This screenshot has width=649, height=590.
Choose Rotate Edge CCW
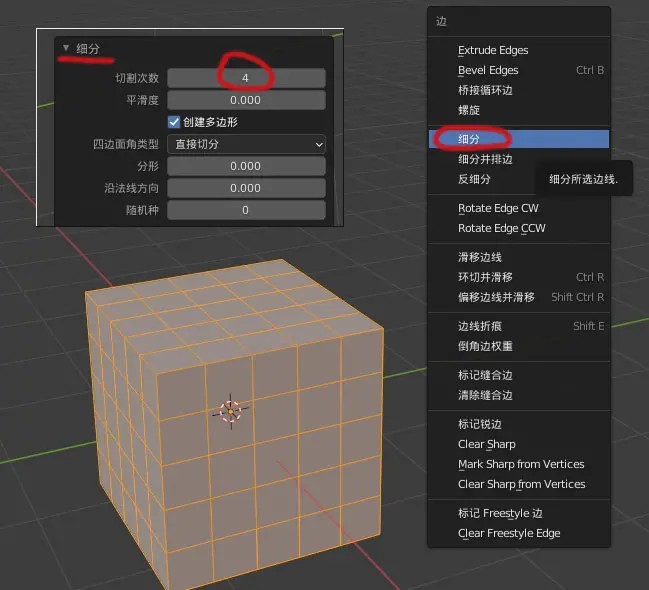[519, 228]
